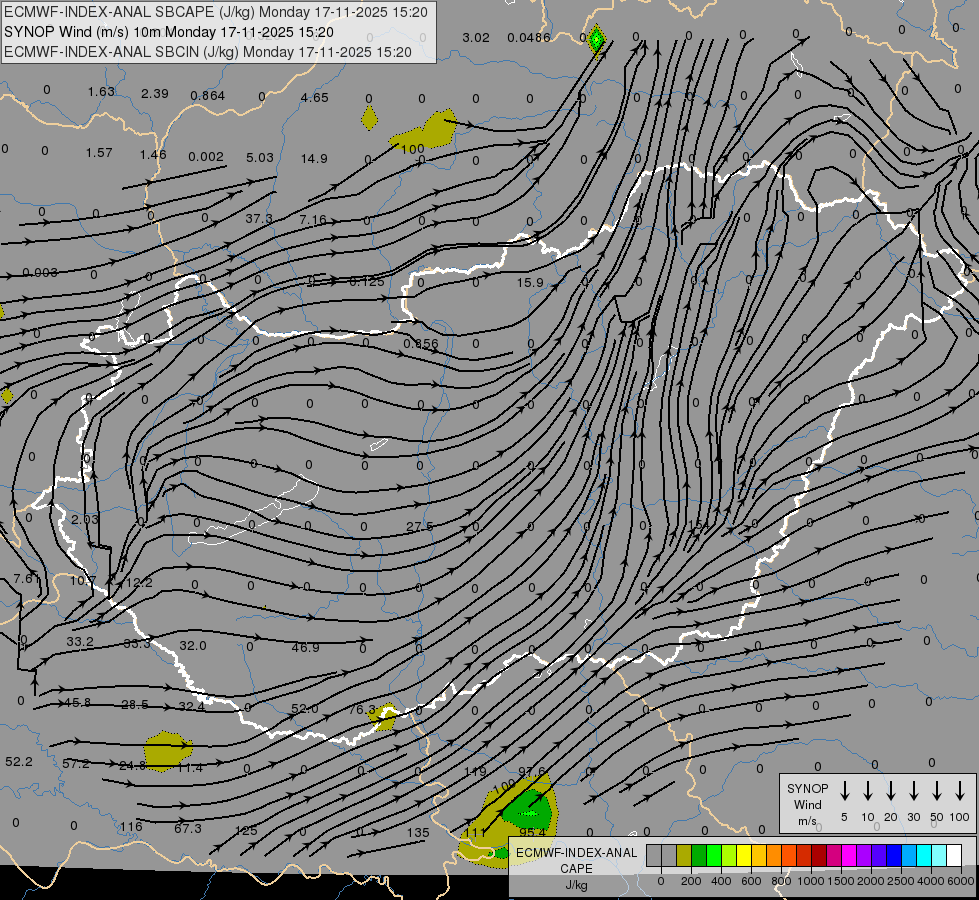Click the map value 15.9
This screenshot has height=900, width=979.
pyautogui.click(x=530, y=283)
